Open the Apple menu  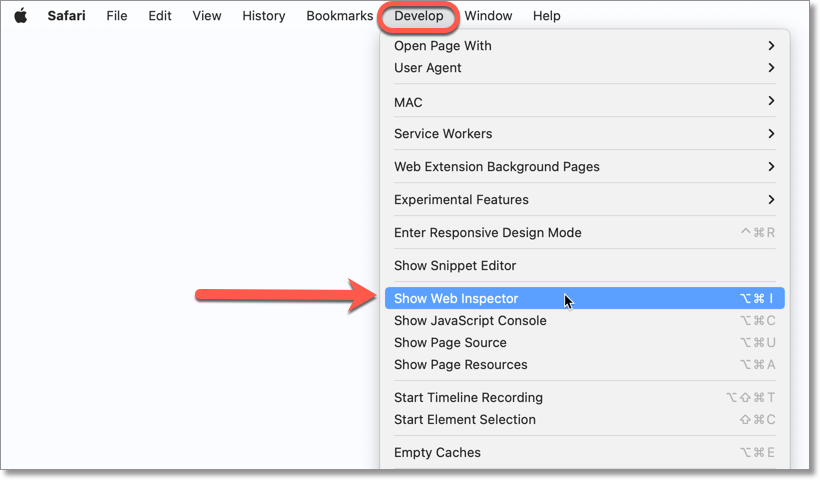[x=20, y=16]
